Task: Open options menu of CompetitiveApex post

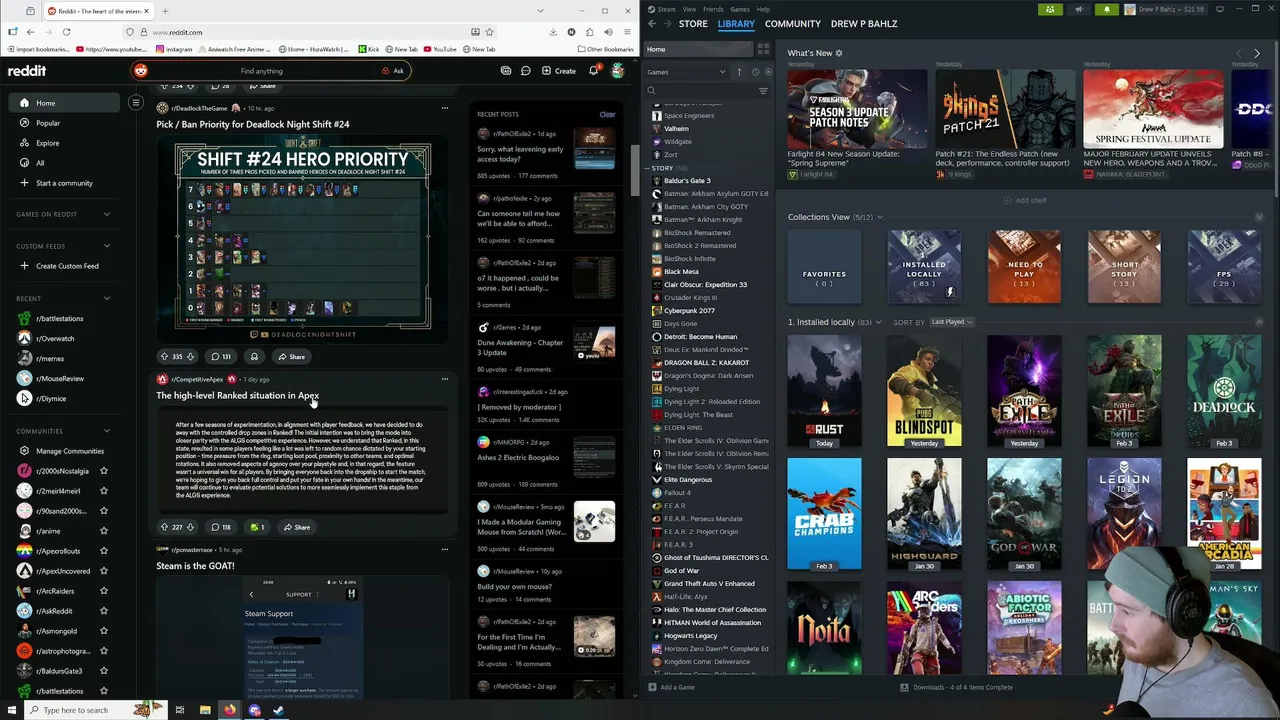Action: 445,379
